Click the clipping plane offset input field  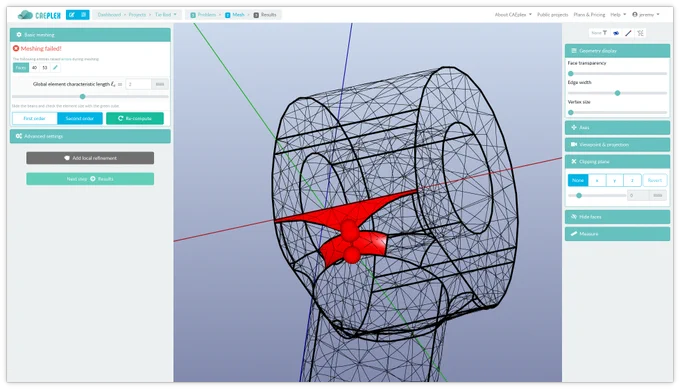coord(638,196)
